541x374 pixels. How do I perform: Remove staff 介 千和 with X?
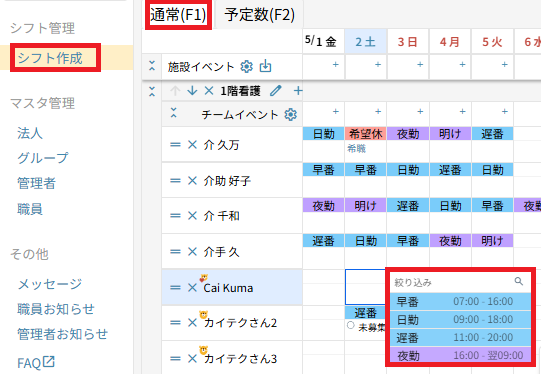[x=192, y=216]
